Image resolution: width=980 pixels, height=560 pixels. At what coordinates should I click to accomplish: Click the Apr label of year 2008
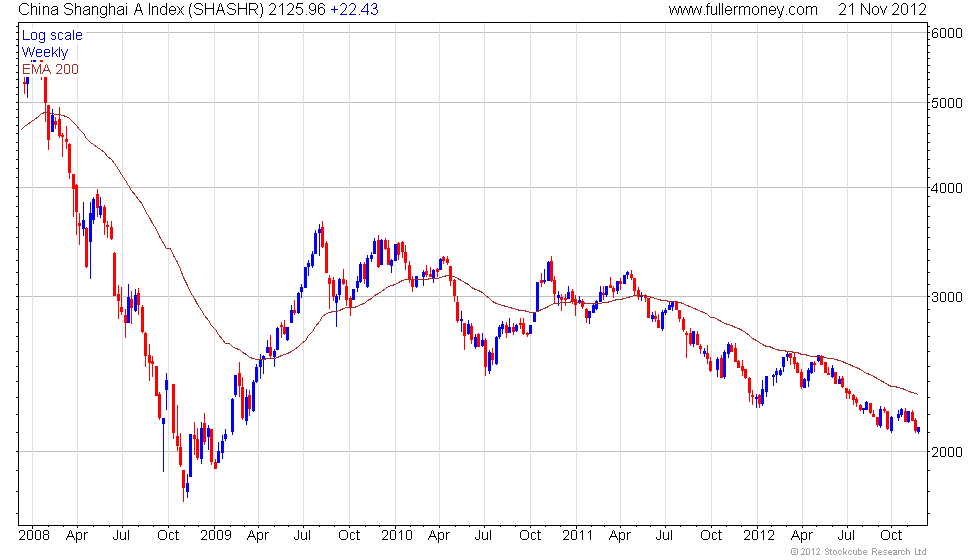(x=77, y=536)
